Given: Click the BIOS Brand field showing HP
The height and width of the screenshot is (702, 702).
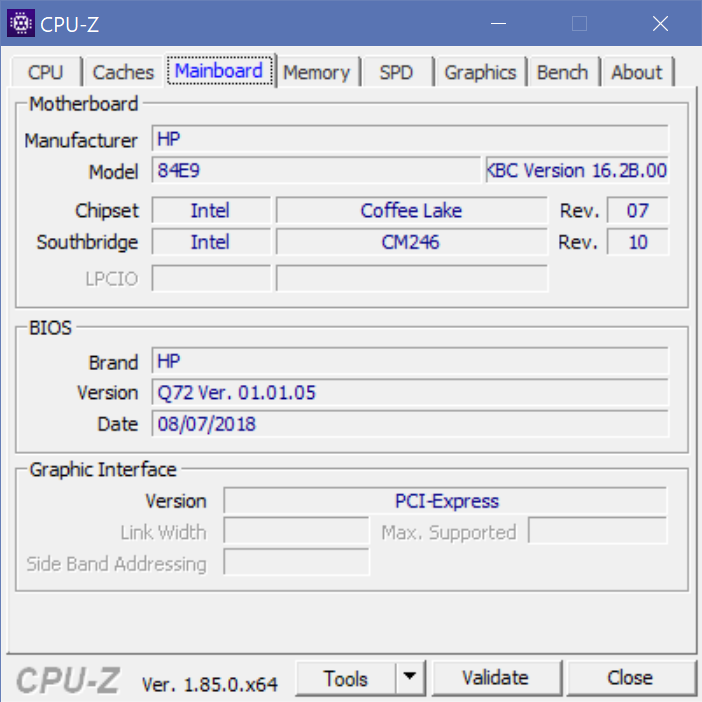Looking at the screenshot, I should tap(410, 361).
